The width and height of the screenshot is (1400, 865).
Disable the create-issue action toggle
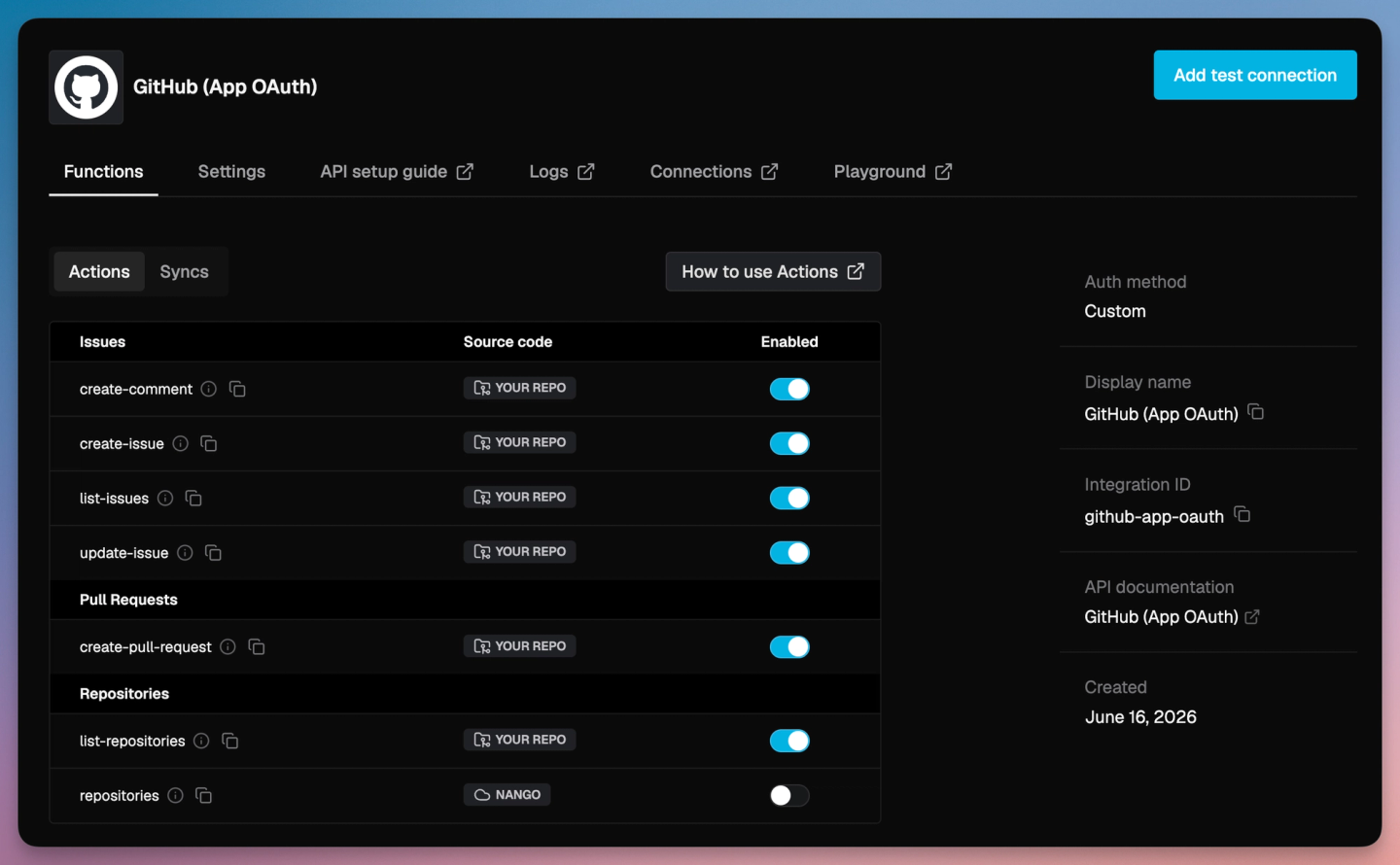[x=789, y=443]
